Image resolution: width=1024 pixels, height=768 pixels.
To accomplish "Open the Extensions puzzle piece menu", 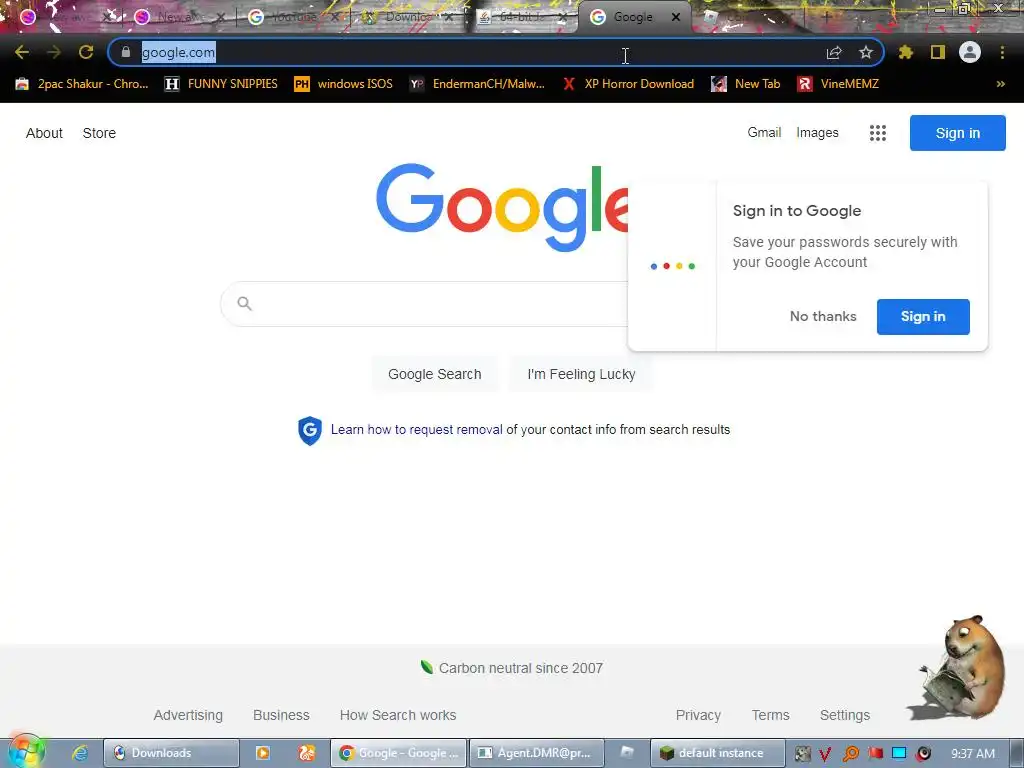I will pyautogui.click(x=906, y=52).
